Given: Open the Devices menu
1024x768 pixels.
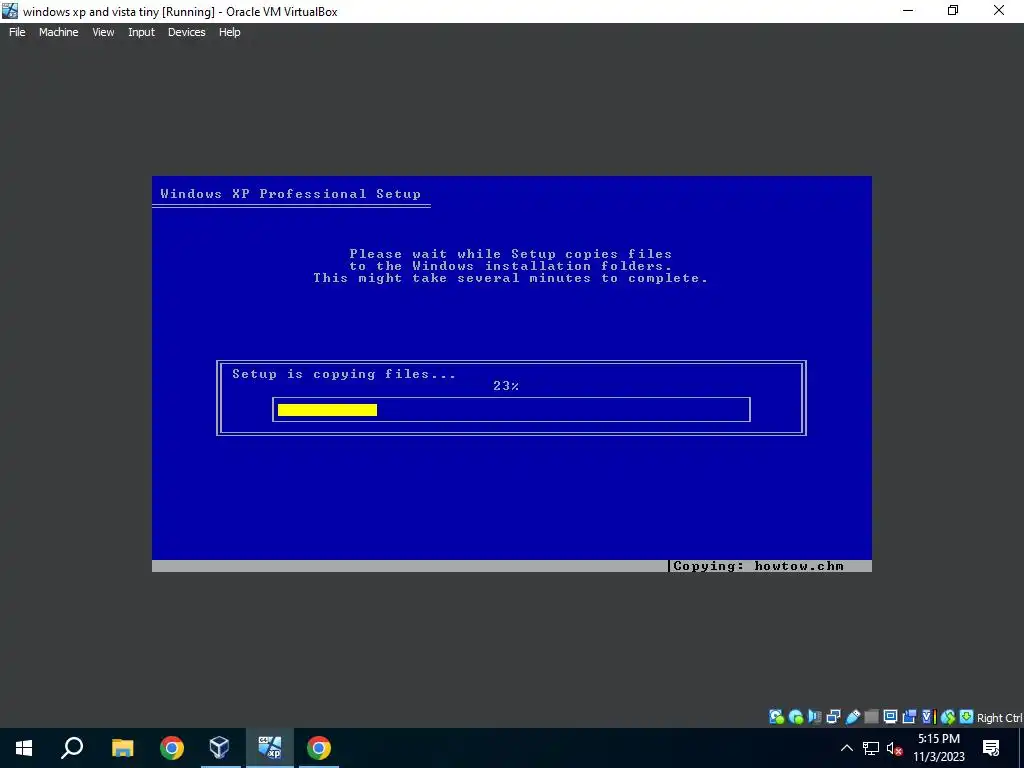Looking at the screenshot, I should tap(187, 32).
